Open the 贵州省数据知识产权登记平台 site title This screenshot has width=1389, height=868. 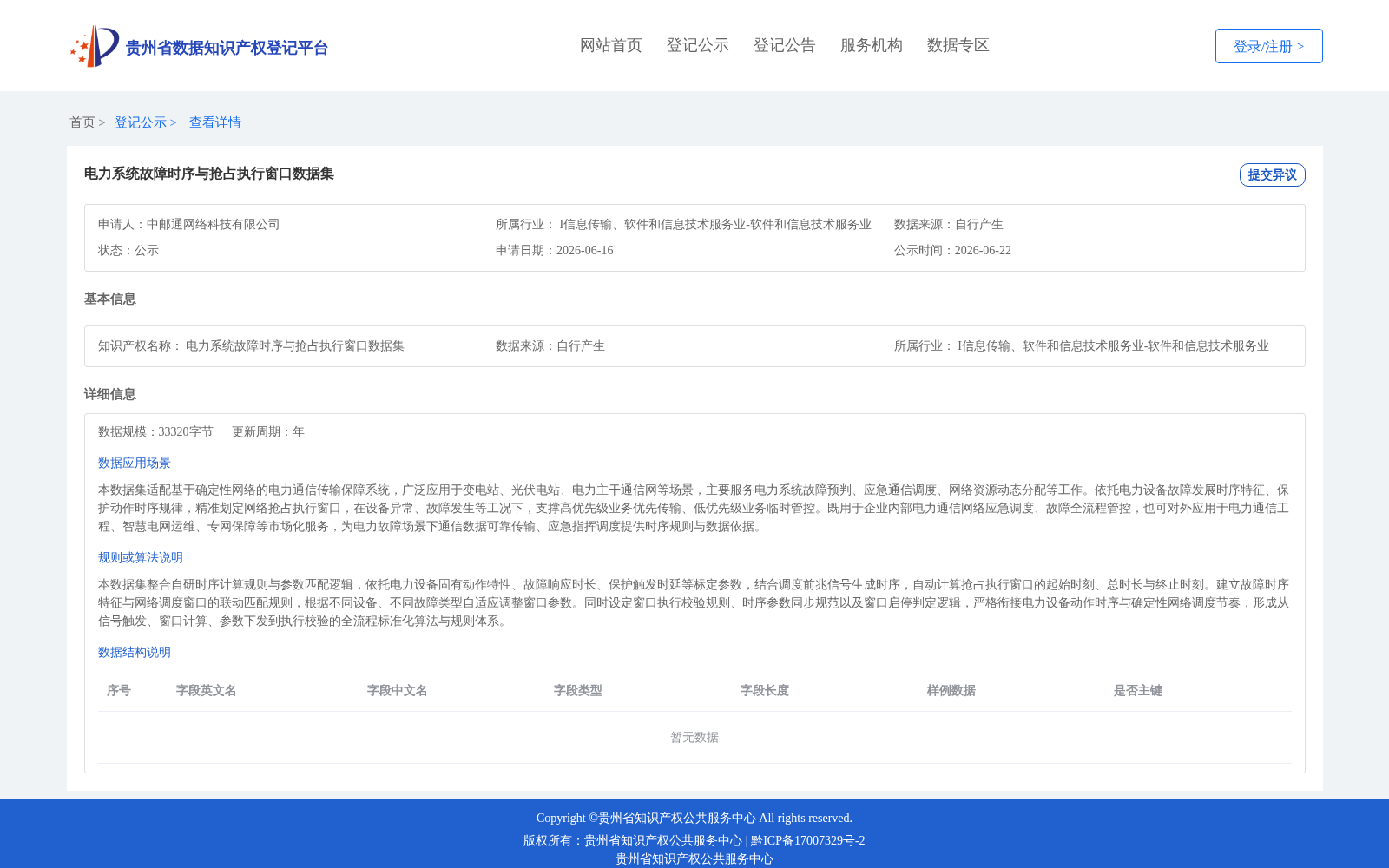pyautogui.click(x=227, y=48)
